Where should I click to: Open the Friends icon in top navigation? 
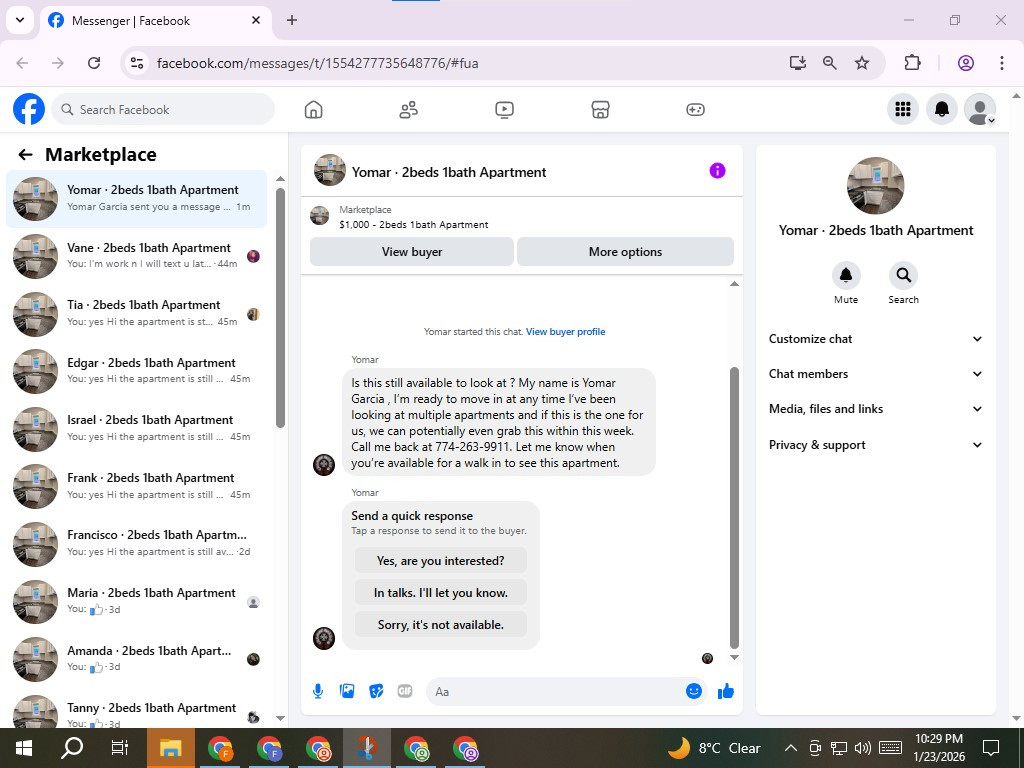click(409, 110)
